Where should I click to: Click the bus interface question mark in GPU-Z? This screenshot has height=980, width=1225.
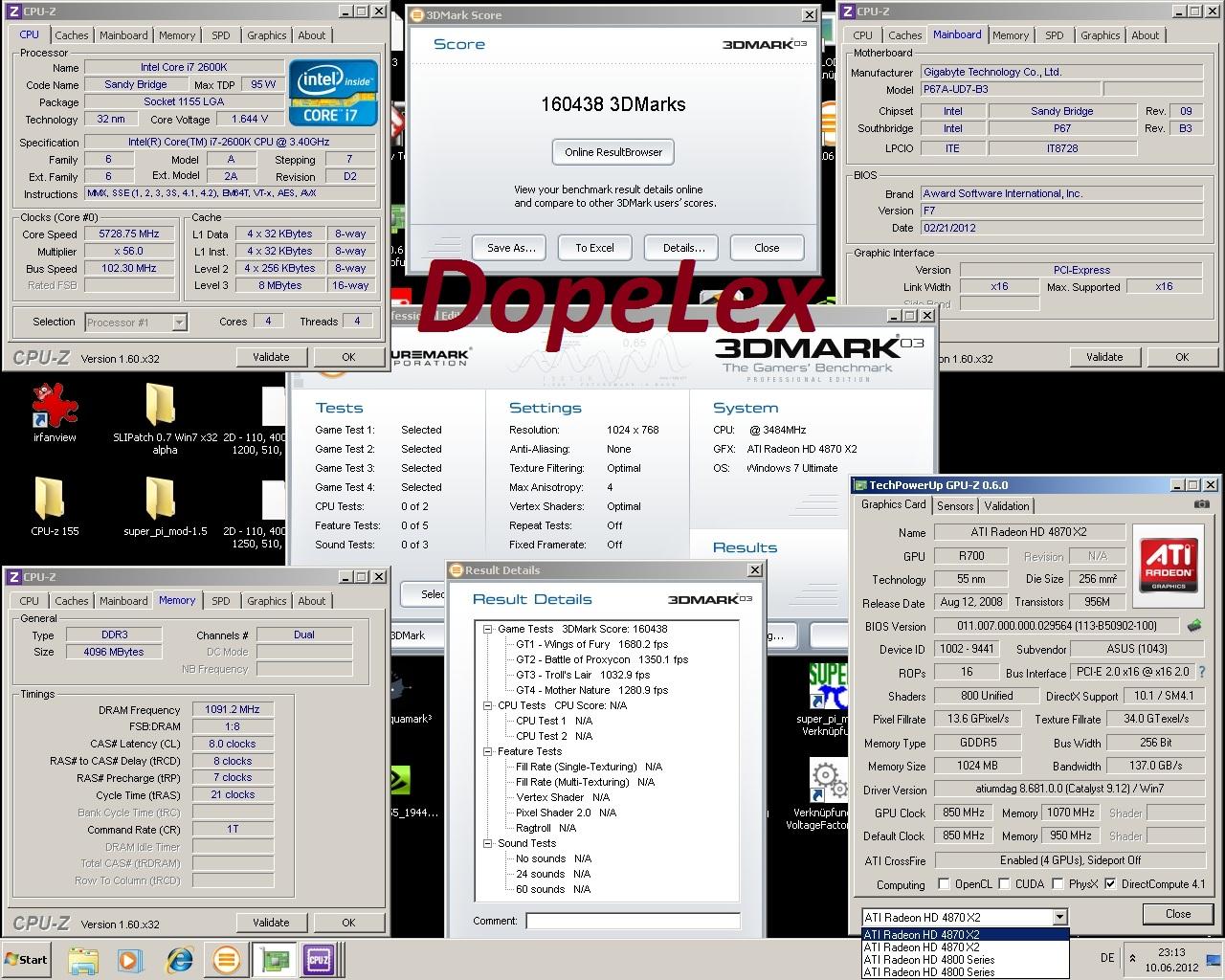point(1202,672)
